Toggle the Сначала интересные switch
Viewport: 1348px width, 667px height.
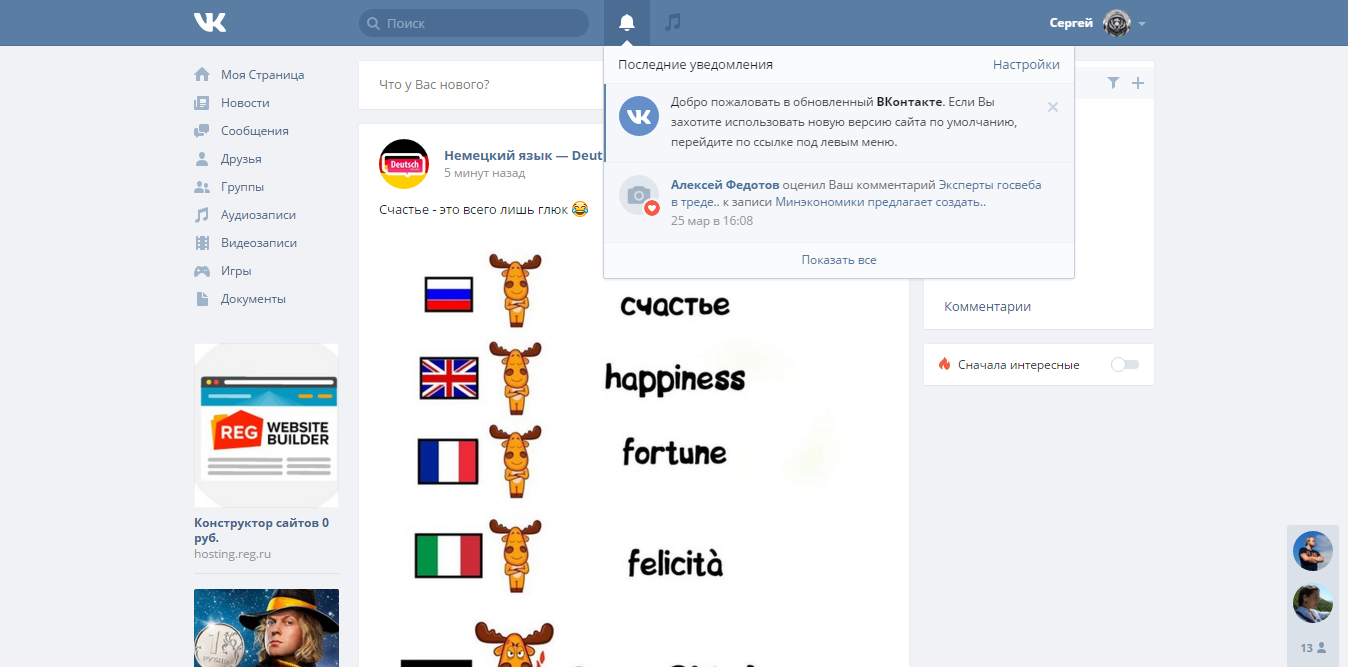pos(1125,365)
